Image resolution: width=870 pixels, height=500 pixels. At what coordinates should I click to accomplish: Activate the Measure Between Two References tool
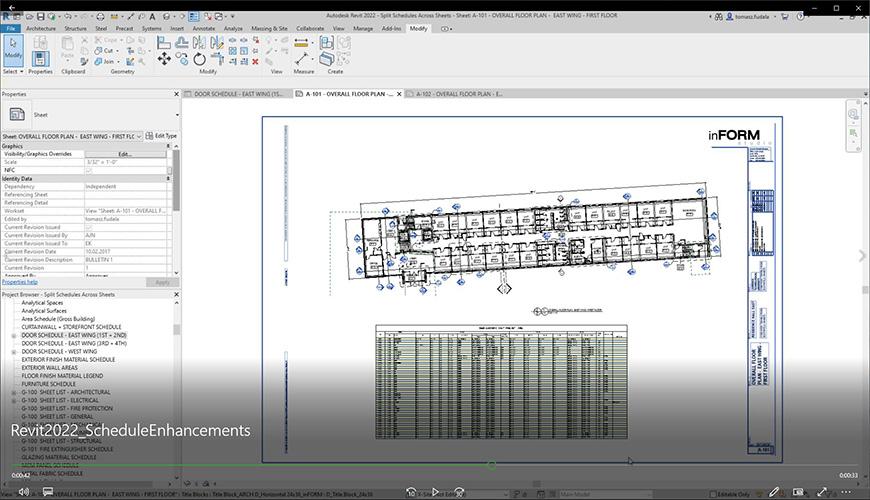301,58
